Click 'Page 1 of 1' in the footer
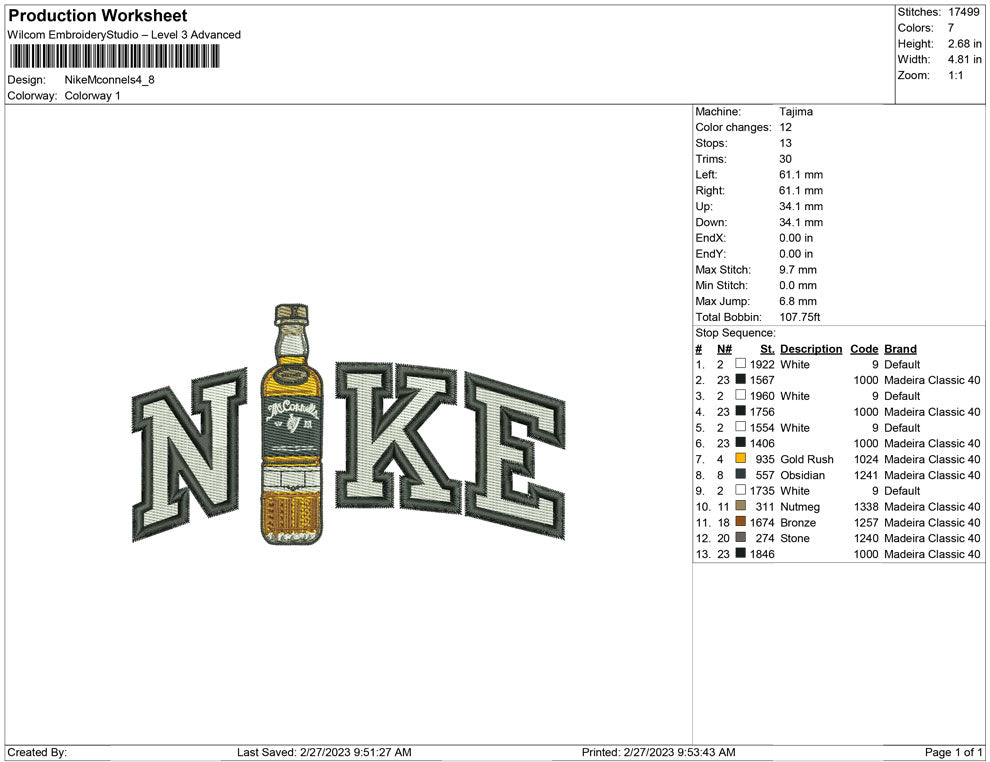The height and width of the screenshot is (762, 990). click(953, 752)
